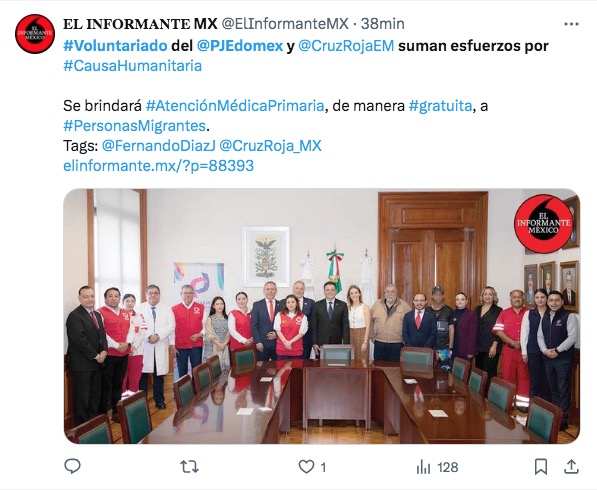Enlarge the group photo attached to tweet

click(x=322, y=316)
